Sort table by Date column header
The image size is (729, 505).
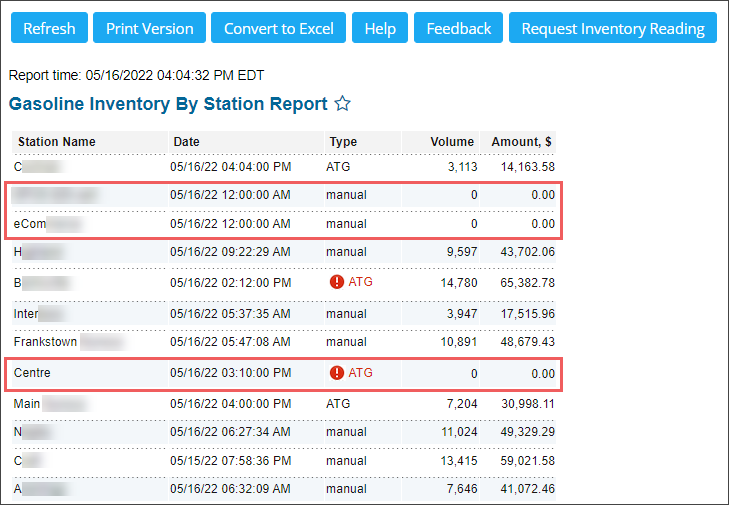tap(187, 142)
